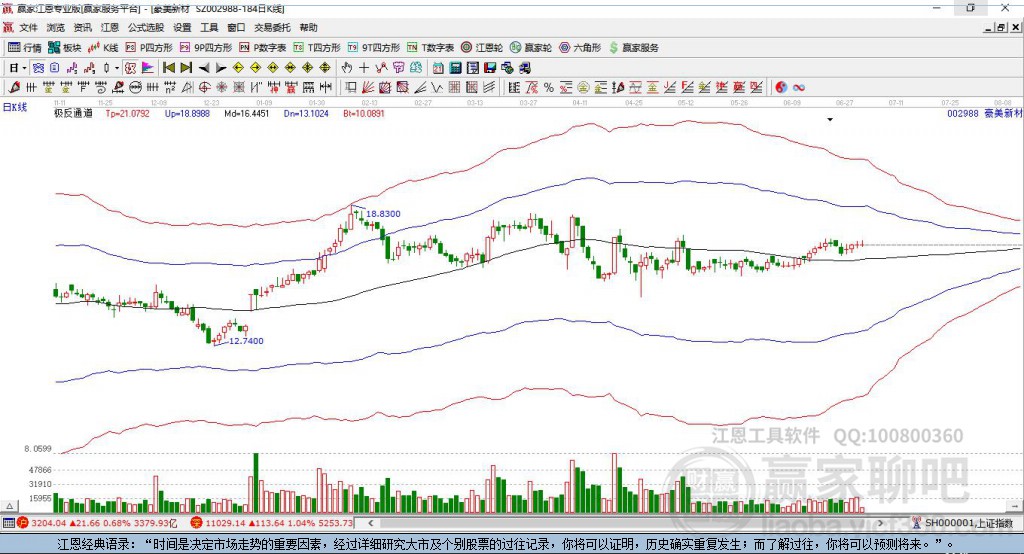Expand the candlestick style dropdown arrow
The height and width of the screenshot is (554, 1024).
(x=117, y=68)
